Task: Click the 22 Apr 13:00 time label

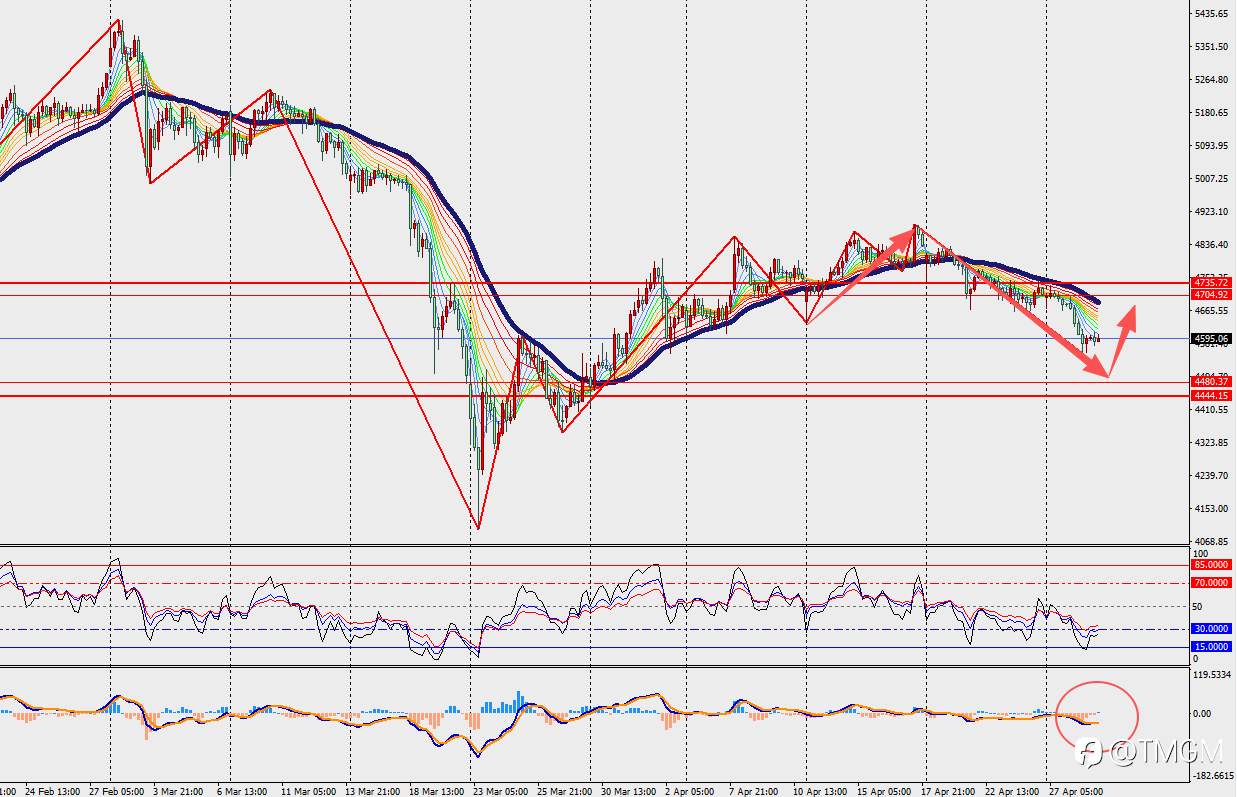Action: point(1012,791)
